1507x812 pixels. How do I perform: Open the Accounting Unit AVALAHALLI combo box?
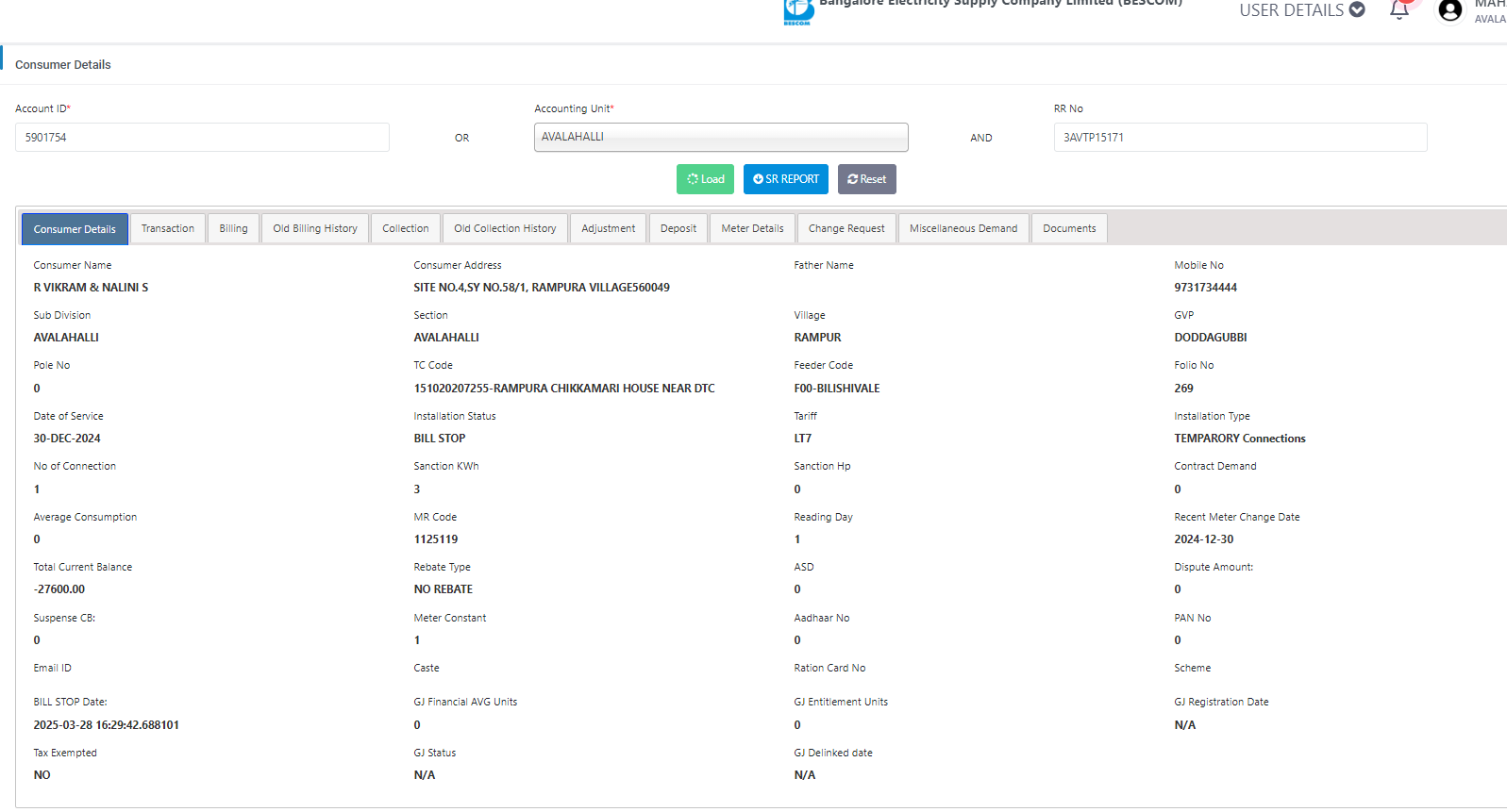[x=721, y=137]
